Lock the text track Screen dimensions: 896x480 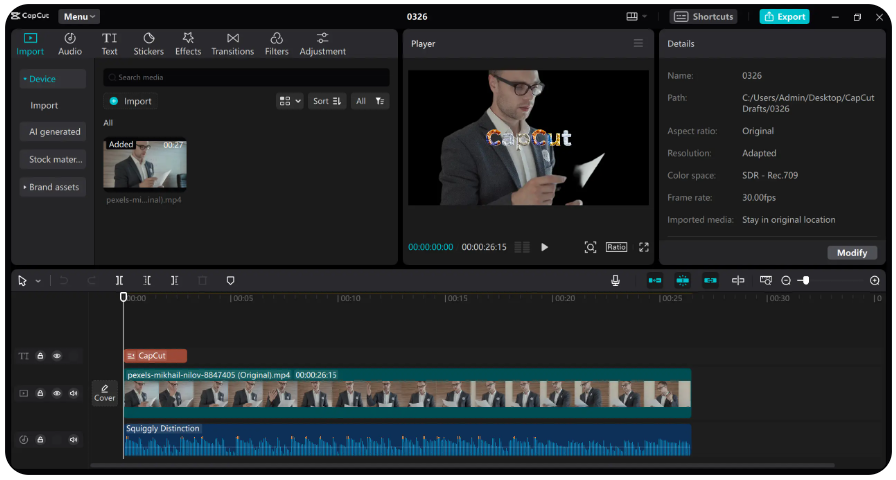tap(40, 356)
